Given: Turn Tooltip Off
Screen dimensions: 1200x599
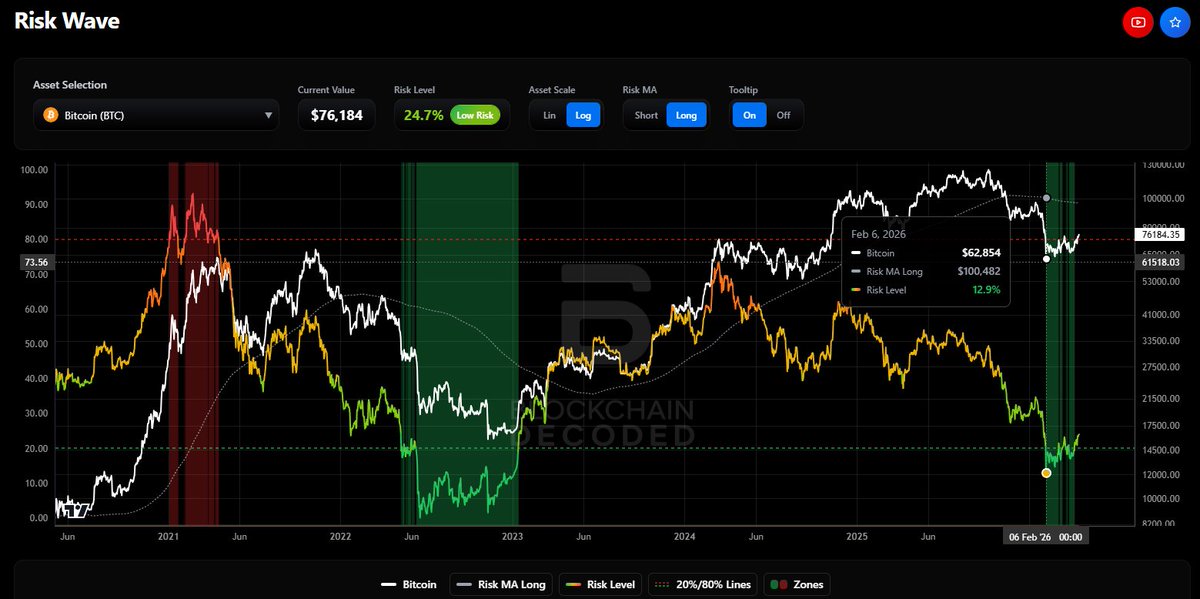Looking at the screenshot, I should click(x=783, y=115).
